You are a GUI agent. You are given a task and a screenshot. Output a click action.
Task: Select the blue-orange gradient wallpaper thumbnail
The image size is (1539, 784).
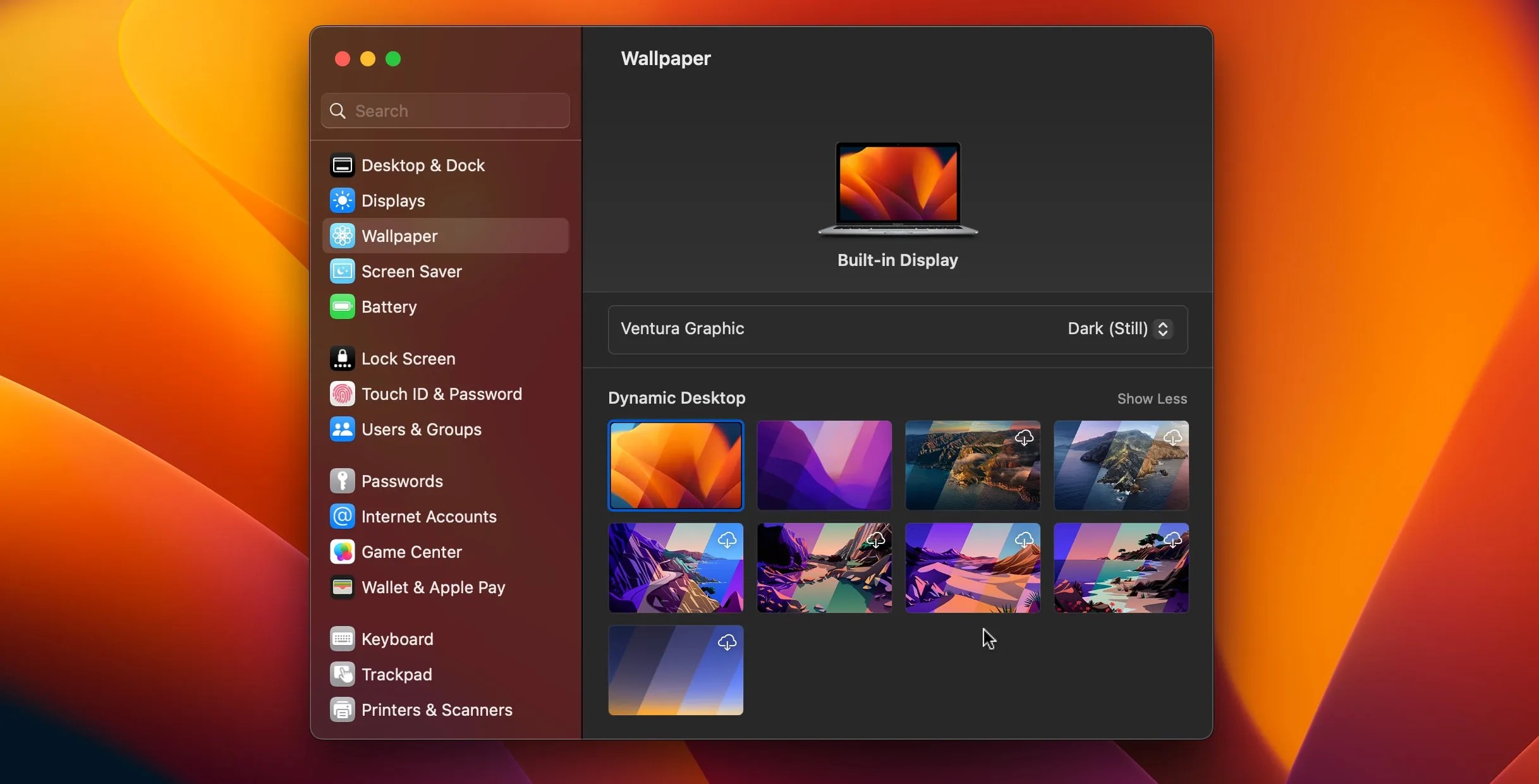point(676,670)
